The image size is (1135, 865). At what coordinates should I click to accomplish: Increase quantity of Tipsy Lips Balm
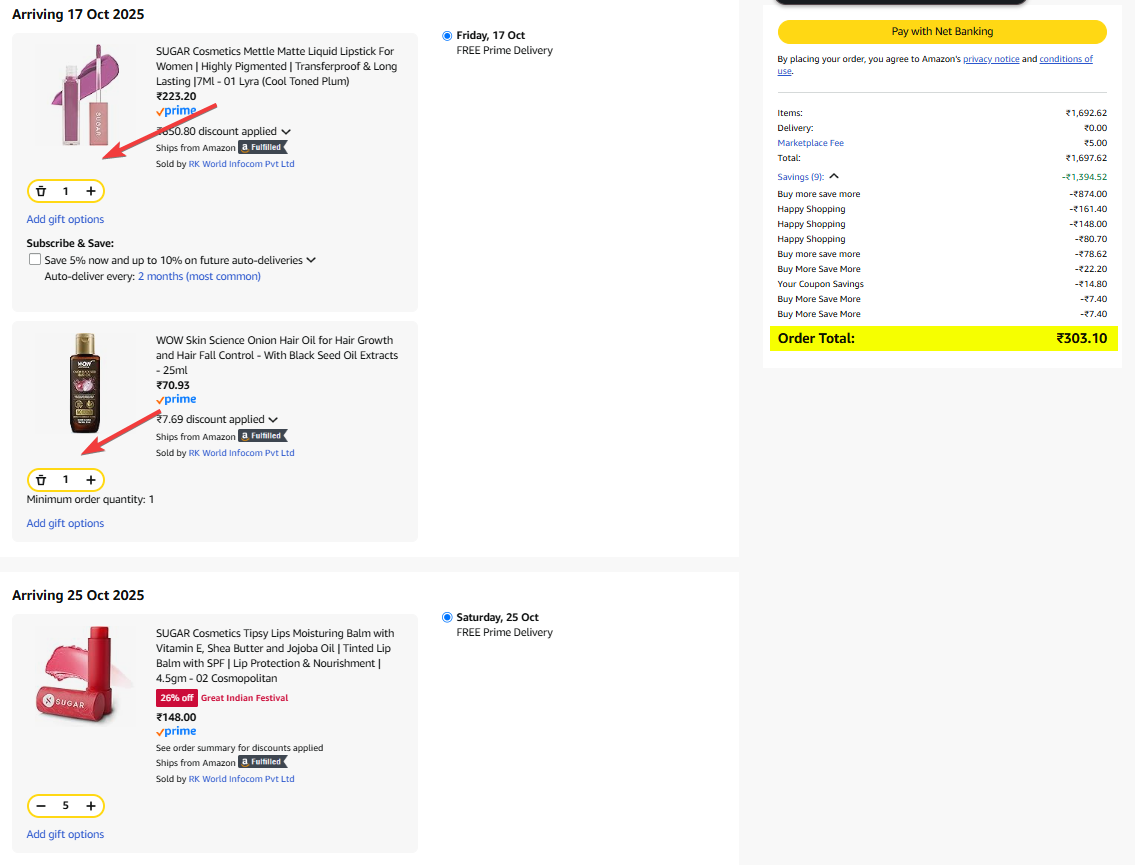(x=91, y=806)
